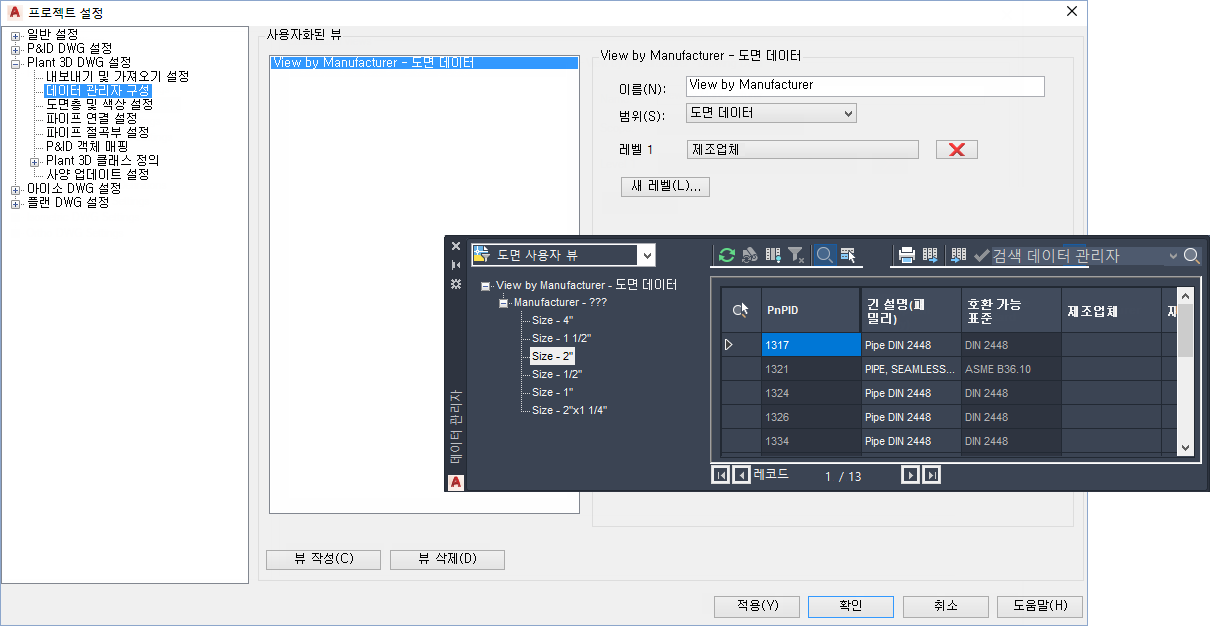Go to first record navigation button

(x=720, y=476)
